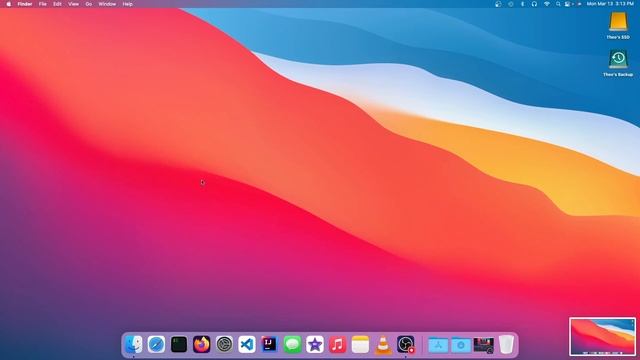Launch VLC cone icon
The width and height of the screenshot is (640, 360).
(x=383, y=344)
